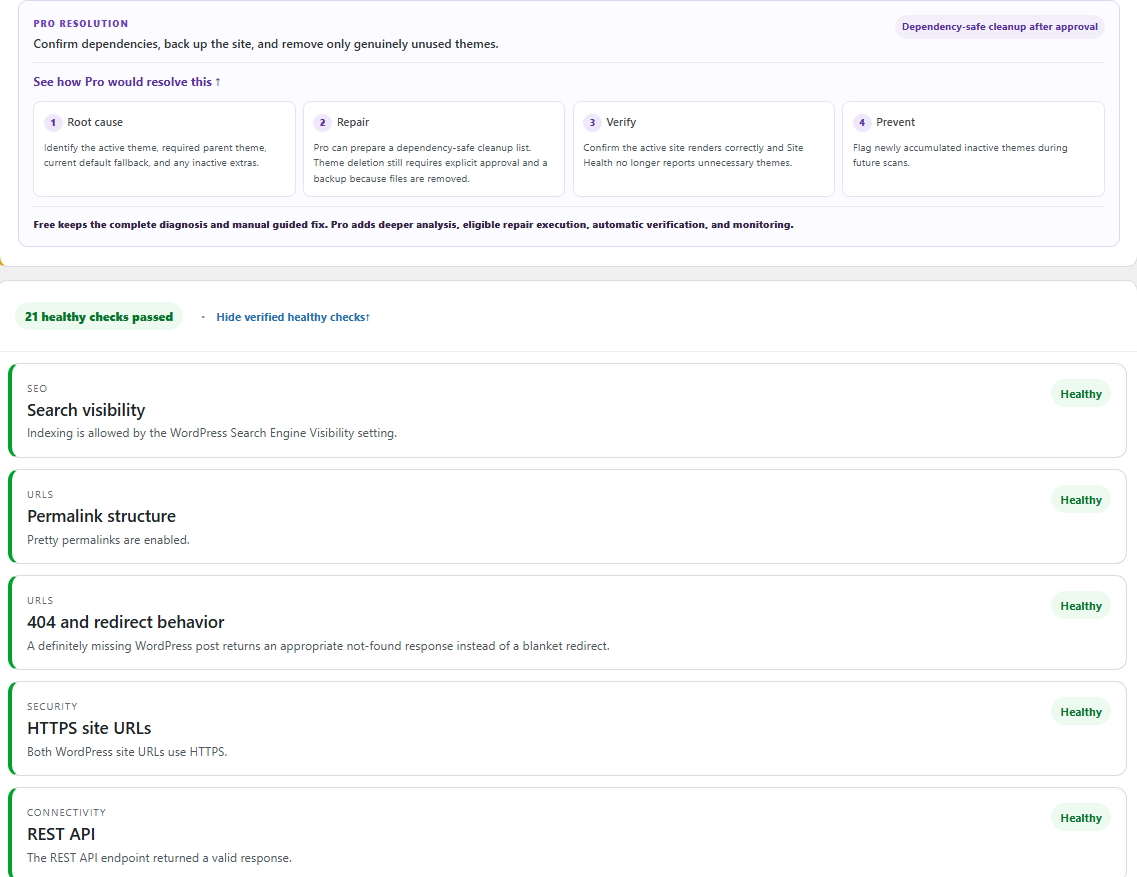The image size is (1137, 877).
Task: Click 'Indexing is allowed' description text
Action: pos(212,433)
